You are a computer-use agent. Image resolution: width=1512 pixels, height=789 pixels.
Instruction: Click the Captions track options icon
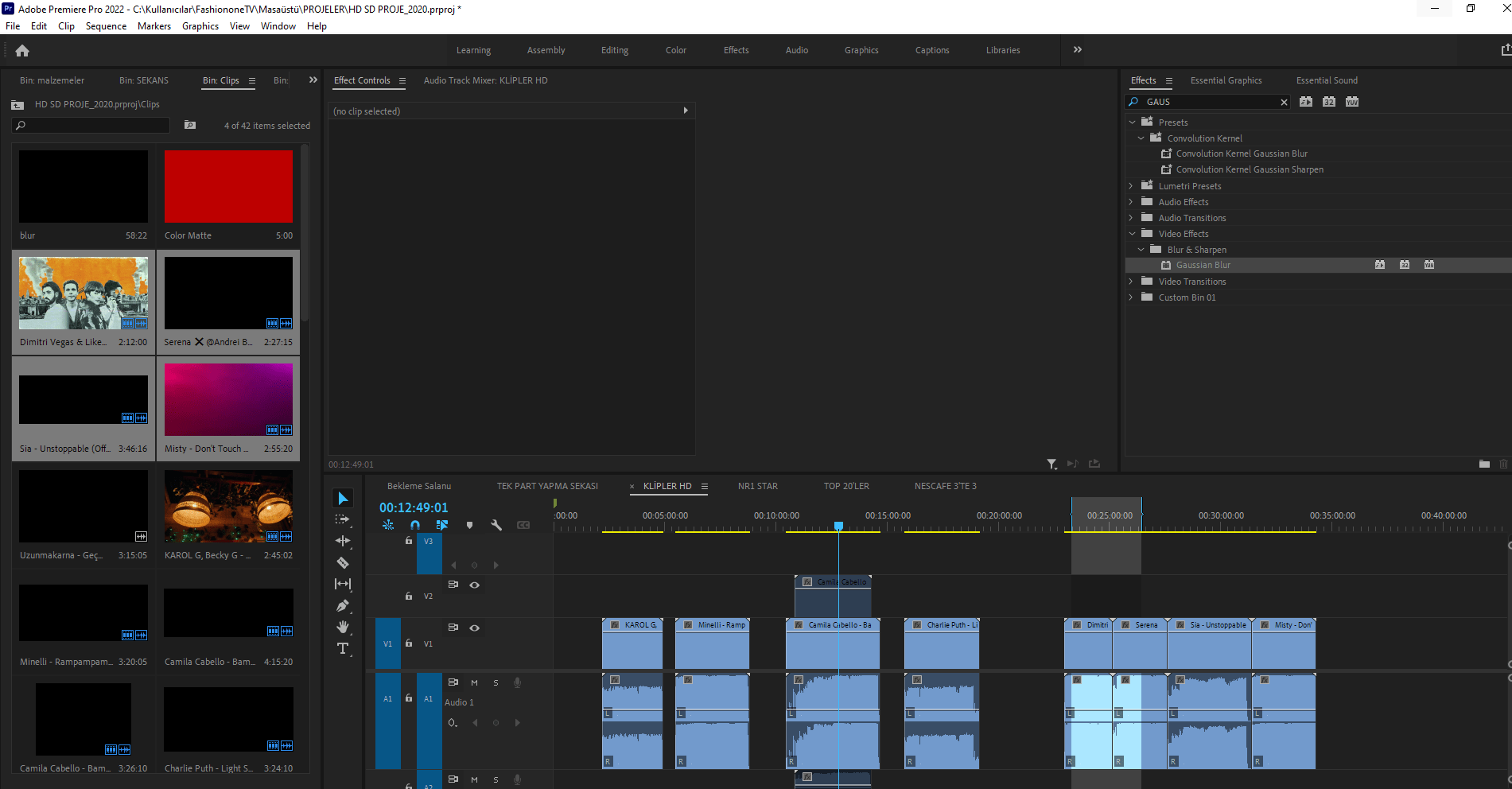pyautogui.click(x=523, y=525)
